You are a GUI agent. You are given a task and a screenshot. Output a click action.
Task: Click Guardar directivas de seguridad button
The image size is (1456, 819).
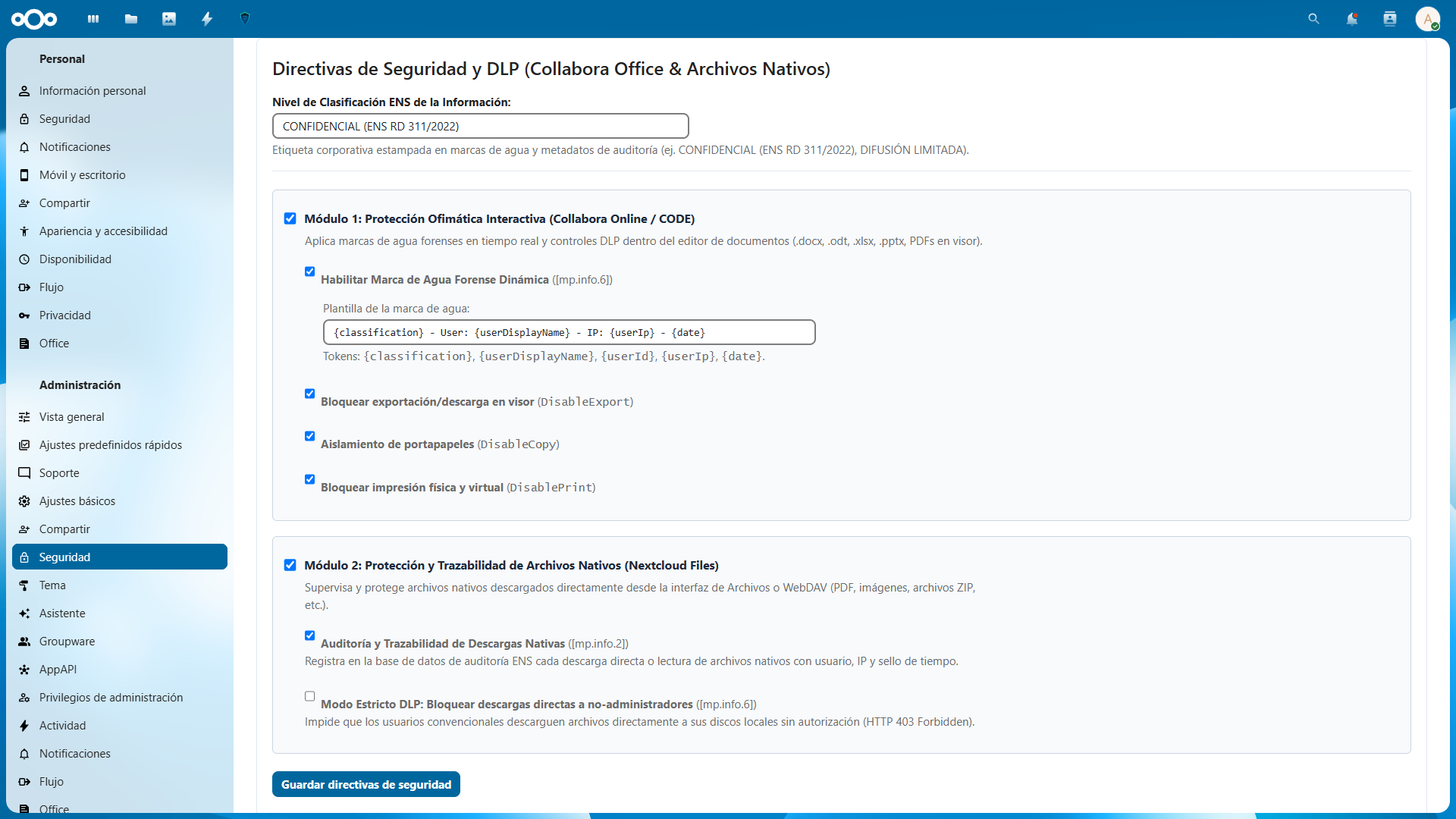[x=366, y=784]
